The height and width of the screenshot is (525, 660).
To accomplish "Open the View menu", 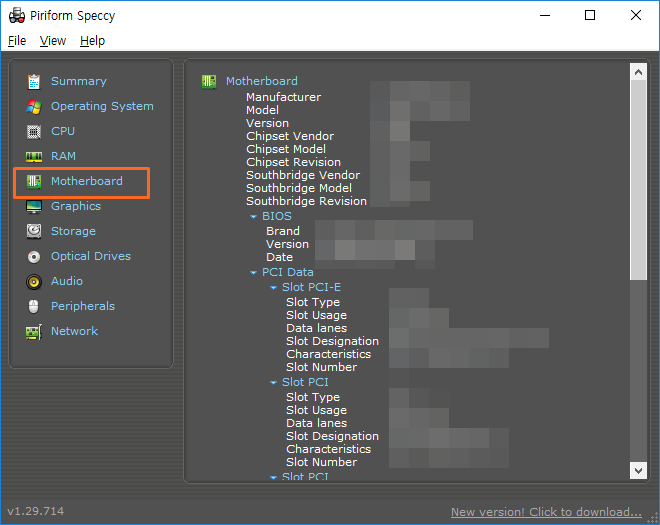I will pyautogui.click(x=53, y=41).
